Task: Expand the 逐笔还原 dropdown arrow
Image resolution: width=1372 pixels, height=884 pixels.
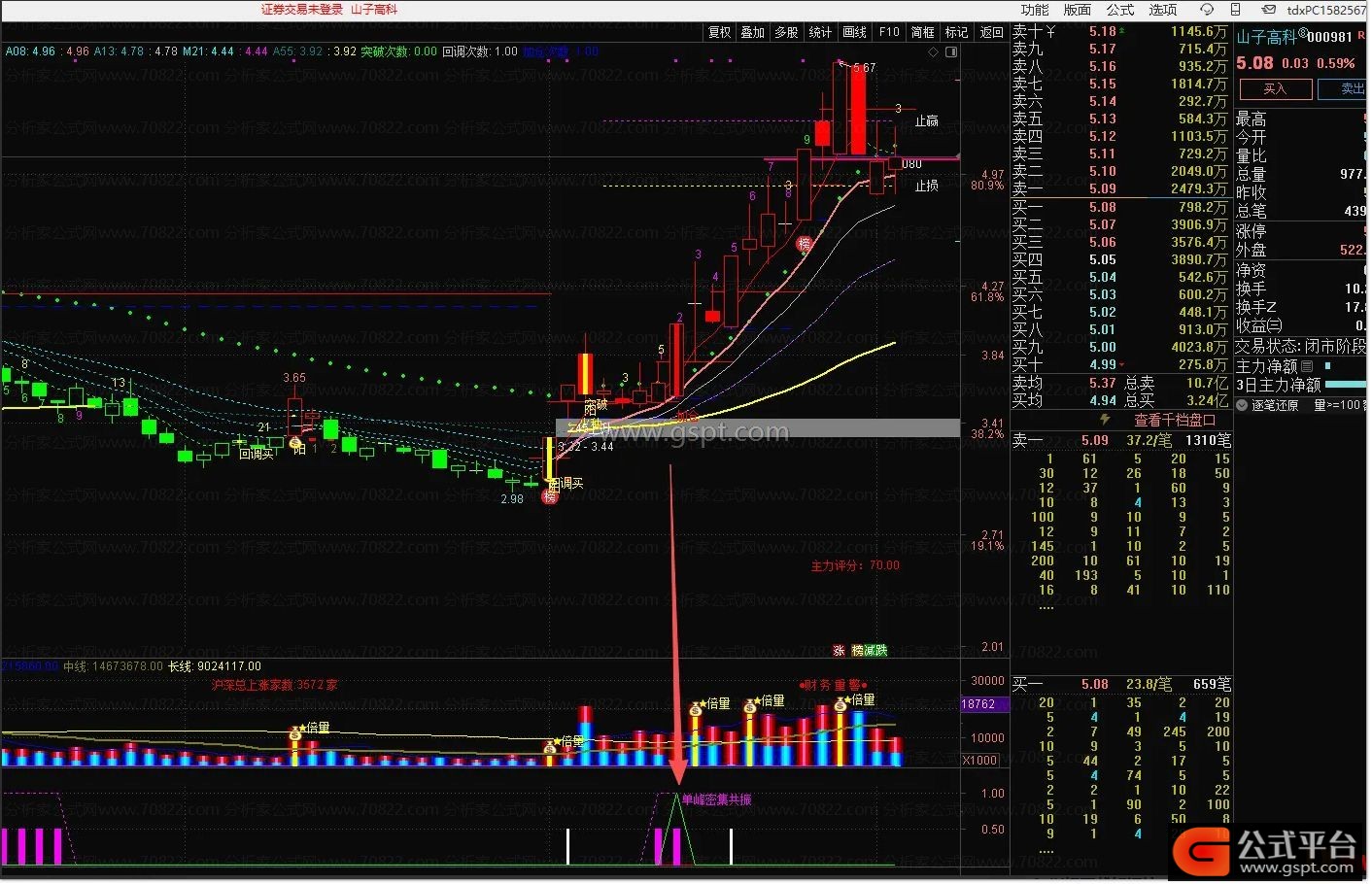Action: tap(1244, 405)
